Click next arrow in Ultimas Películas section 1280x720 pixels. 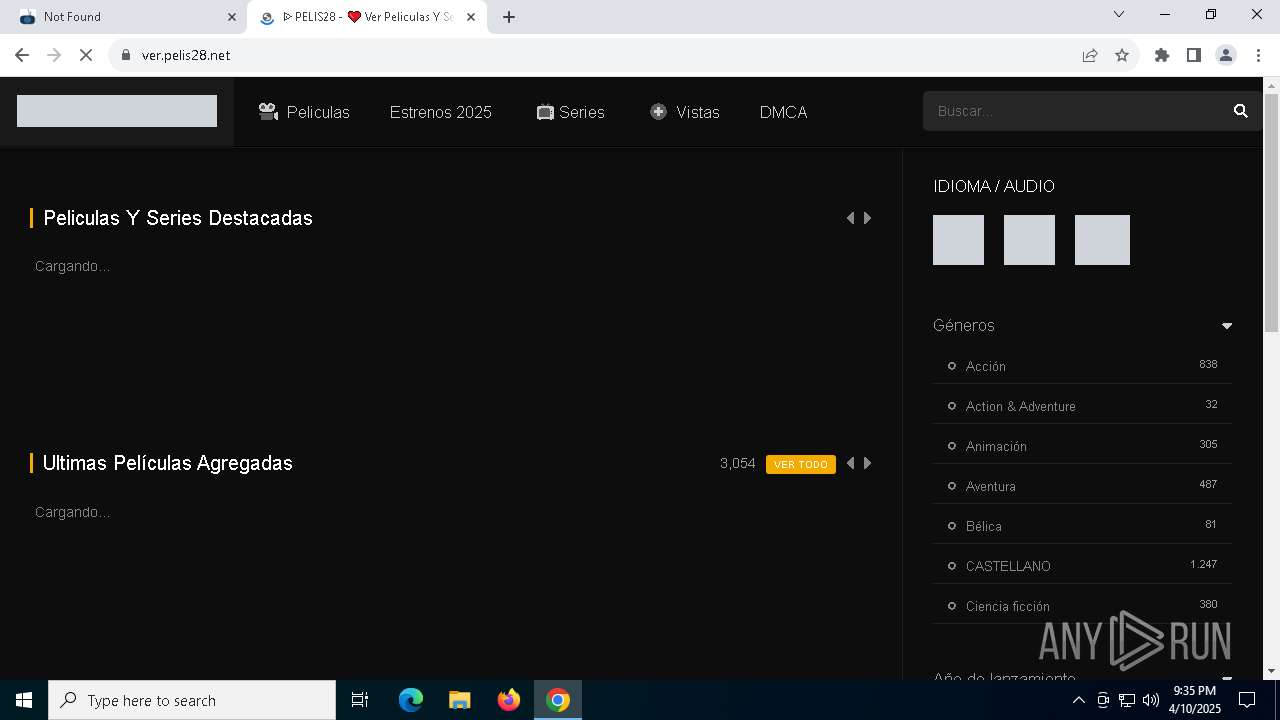(867, 463)
